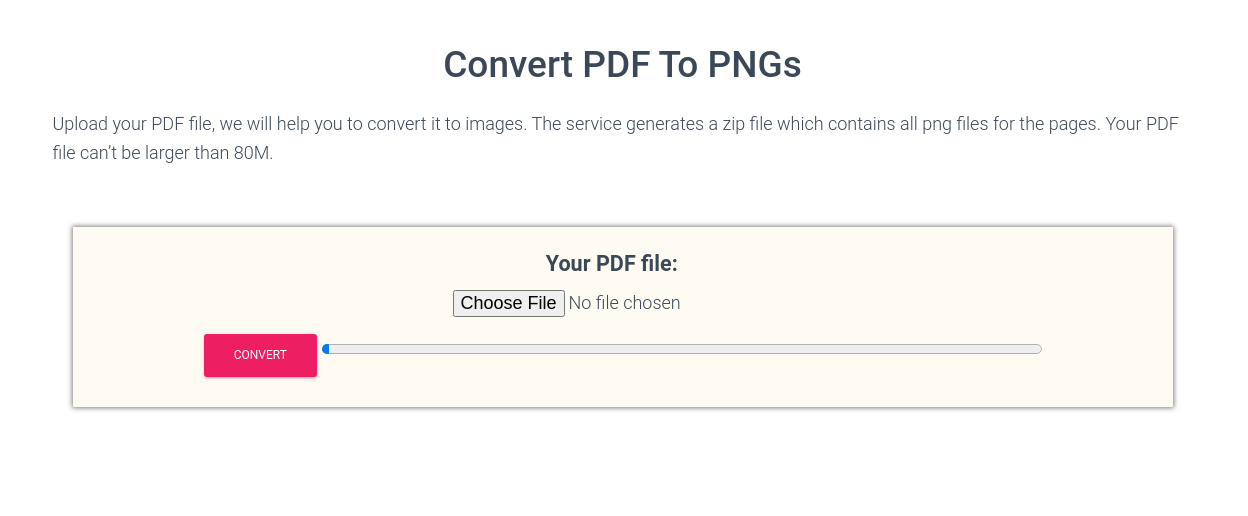Click the cream-colored upload form panel

(x=623, y=317)
